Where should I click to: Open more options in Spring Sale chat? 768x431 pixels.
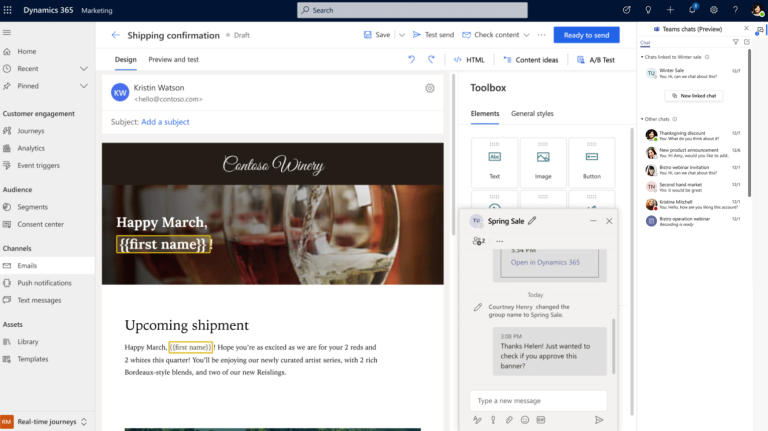click(x=500, y=241)
